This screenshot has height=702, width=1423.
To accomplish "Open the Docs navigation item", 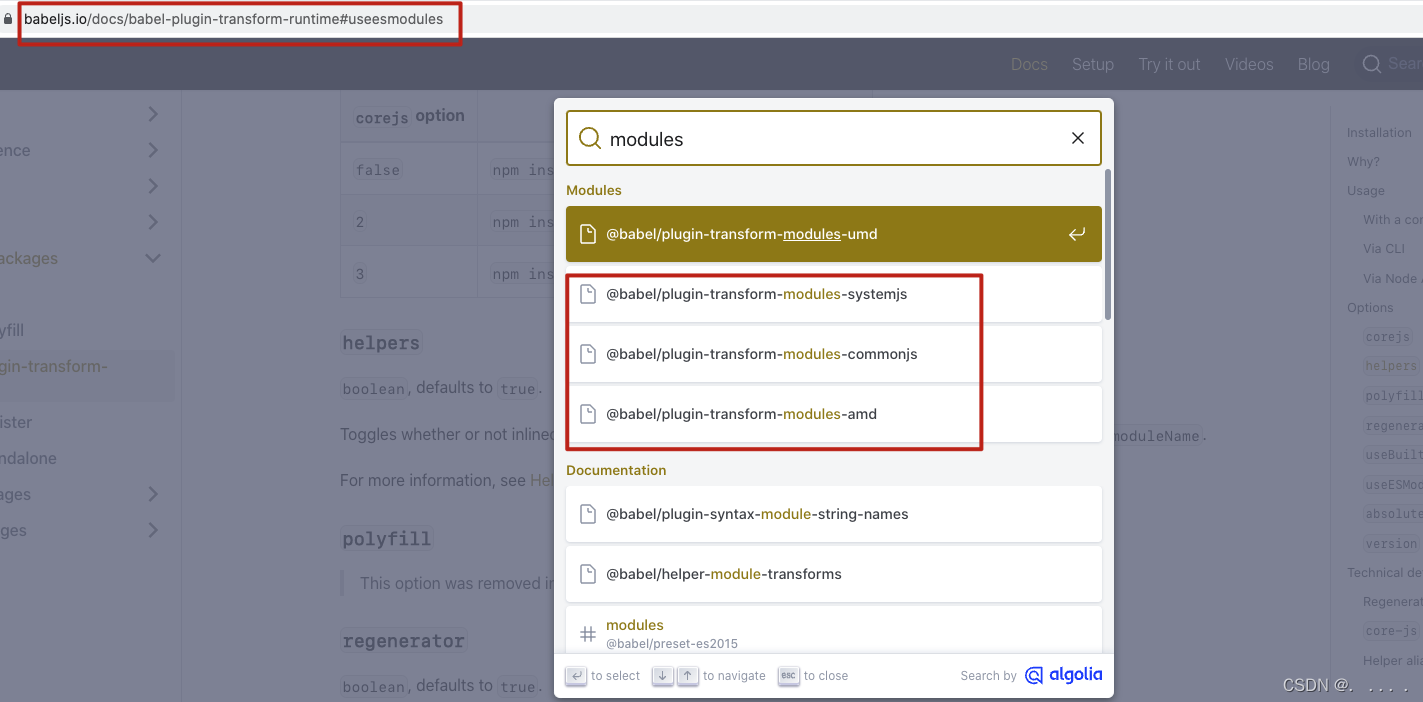I will coord(1029,64).
